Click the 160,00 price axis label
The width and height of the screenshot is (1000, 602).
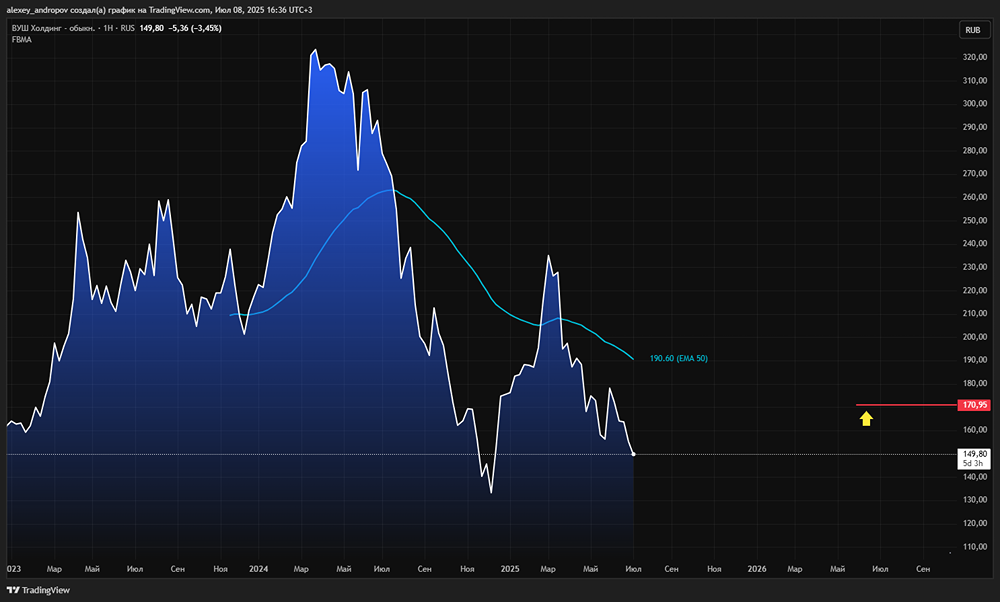pos(974,430)
